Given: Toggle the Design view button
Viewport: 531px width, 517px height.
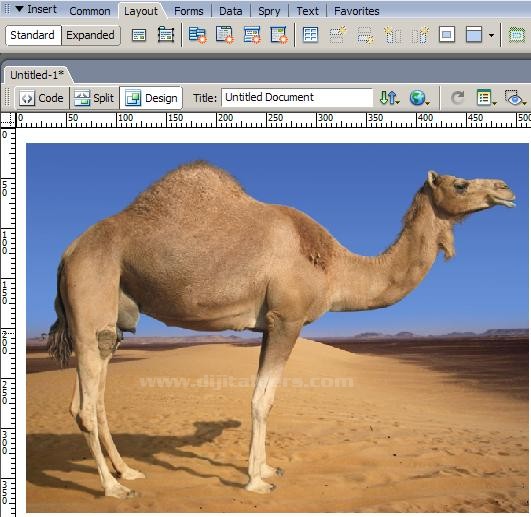Looking at the screenshot, I should [151, 98].
